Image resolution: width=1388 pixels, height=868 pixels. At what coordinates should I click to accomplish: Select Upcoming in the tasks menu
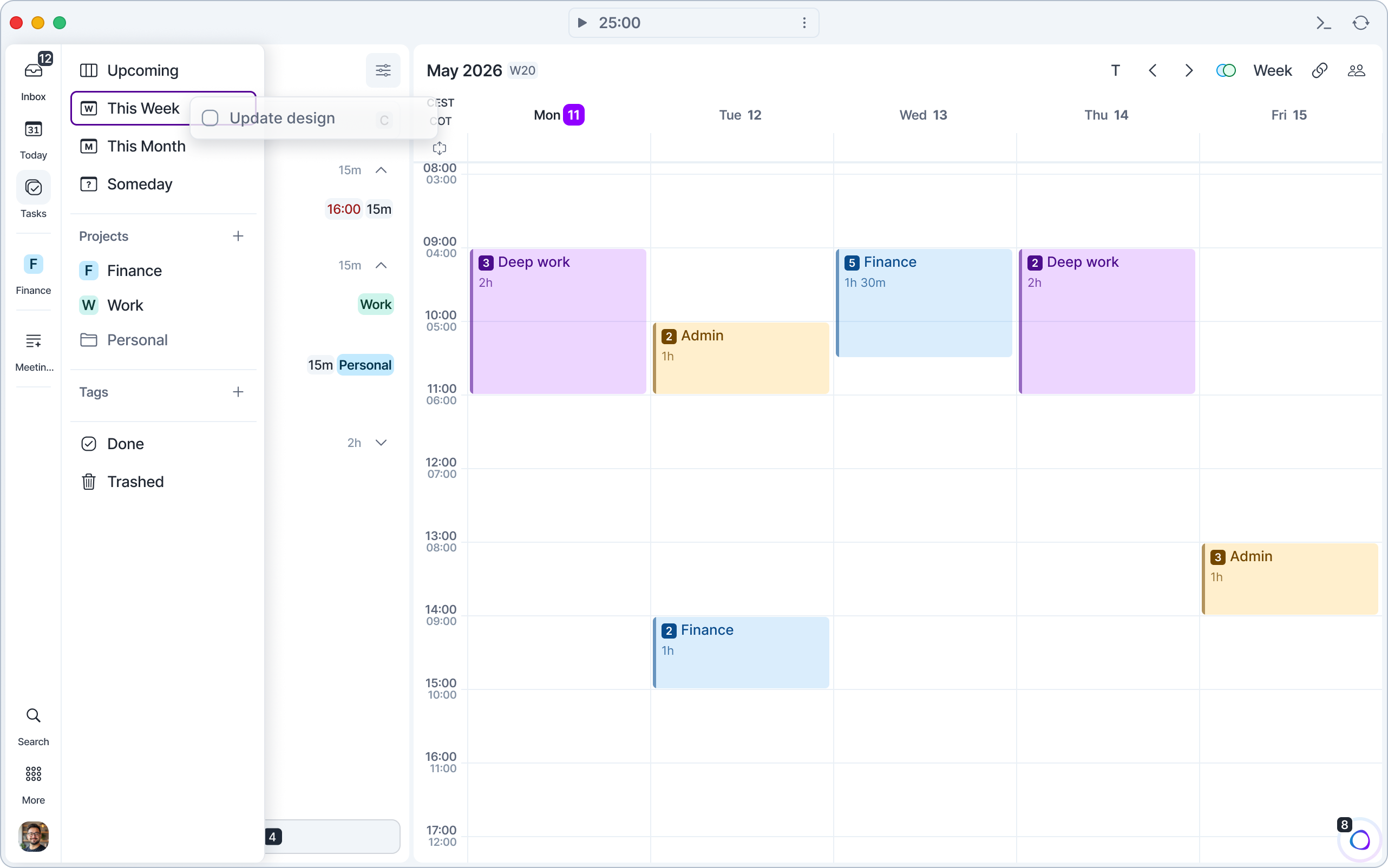coord(163,70)
